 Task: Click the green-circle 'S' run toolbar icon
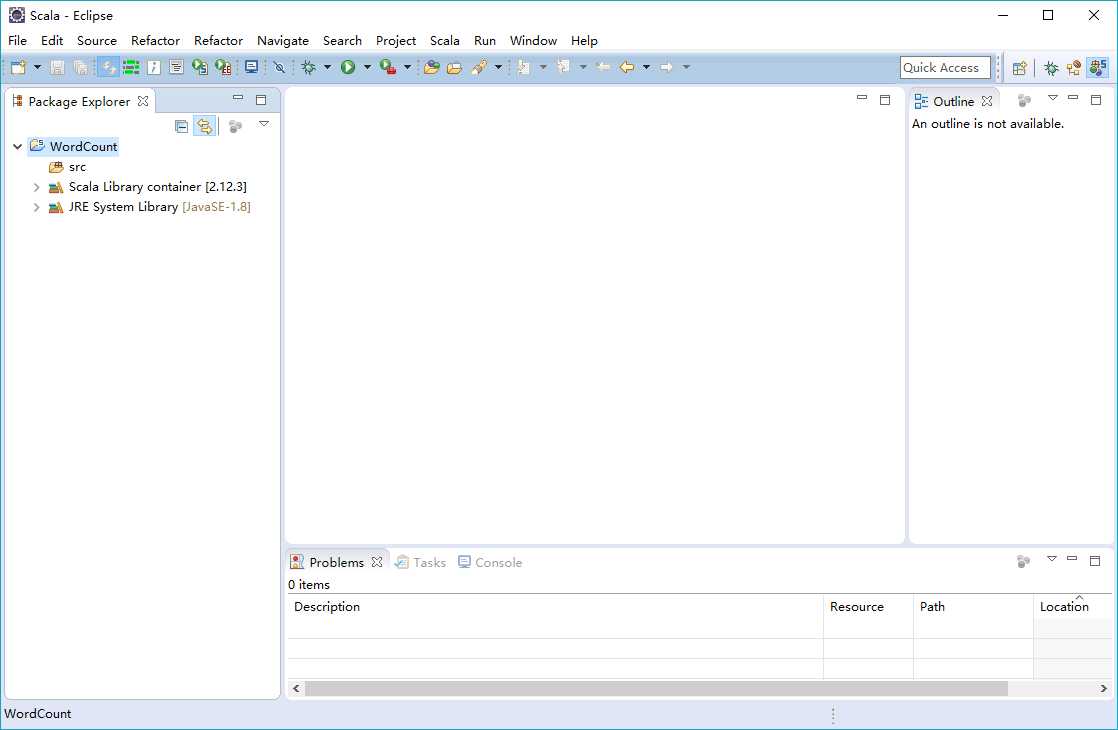point(200,68)
